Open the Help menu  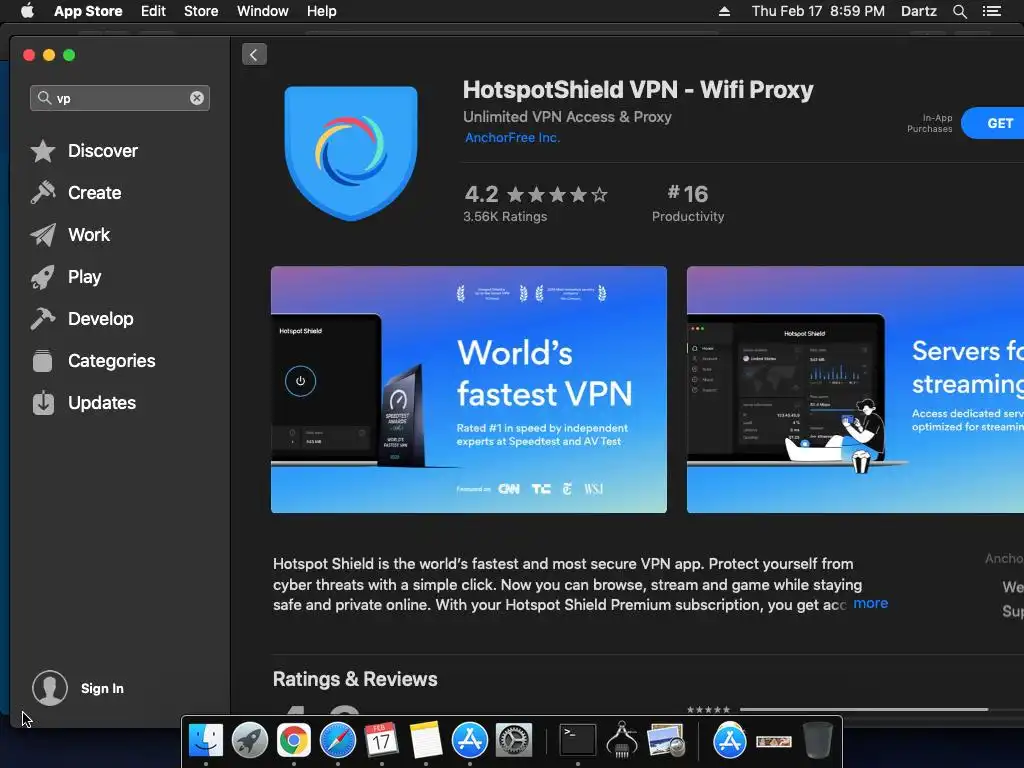tap(322, 11)
